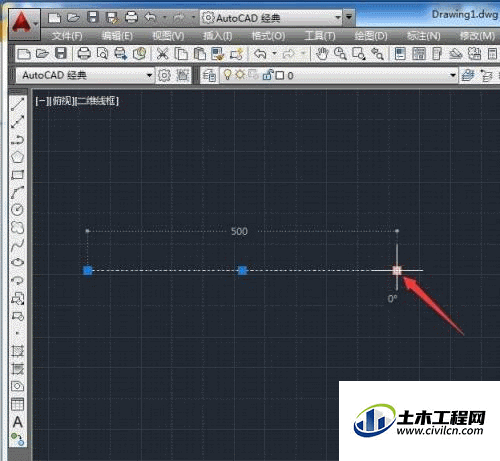Click the line's midpoint blue grip
Screen dimensions: 500x461
[242, 270]
